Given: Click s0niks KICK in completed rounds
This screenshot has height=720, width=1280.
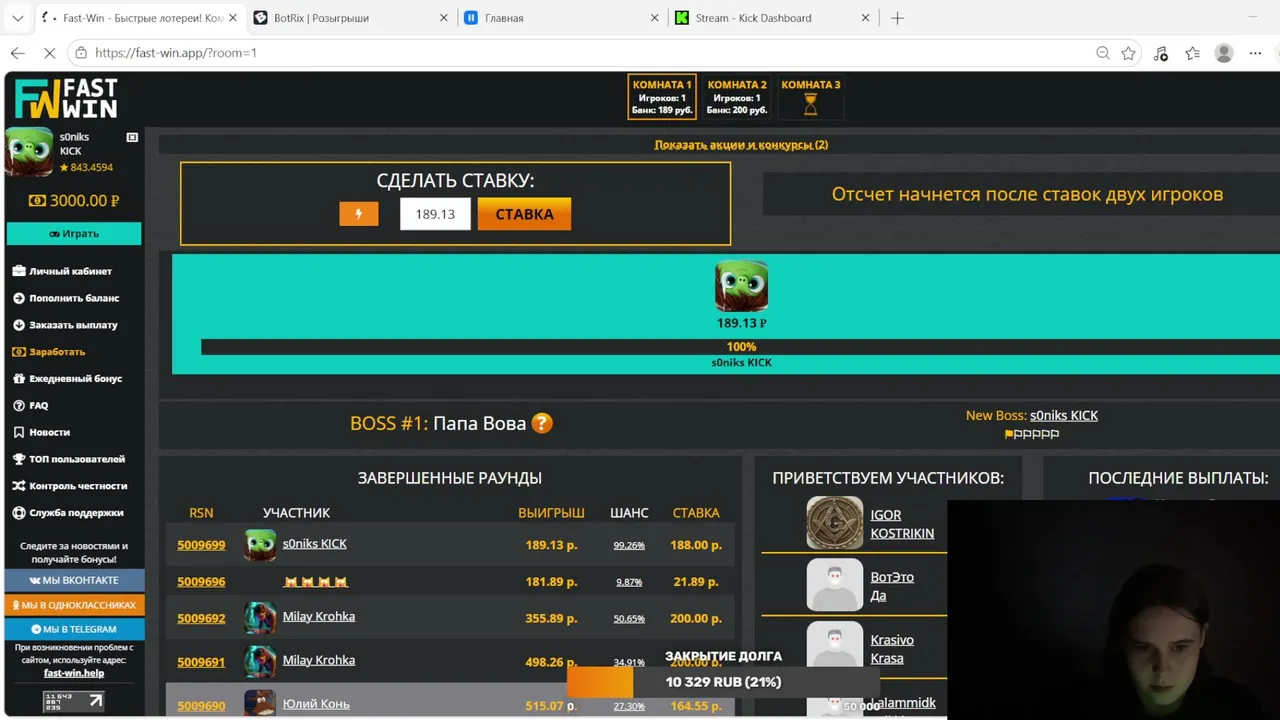Looking at the screenshot, I should [x=315, y=544].
